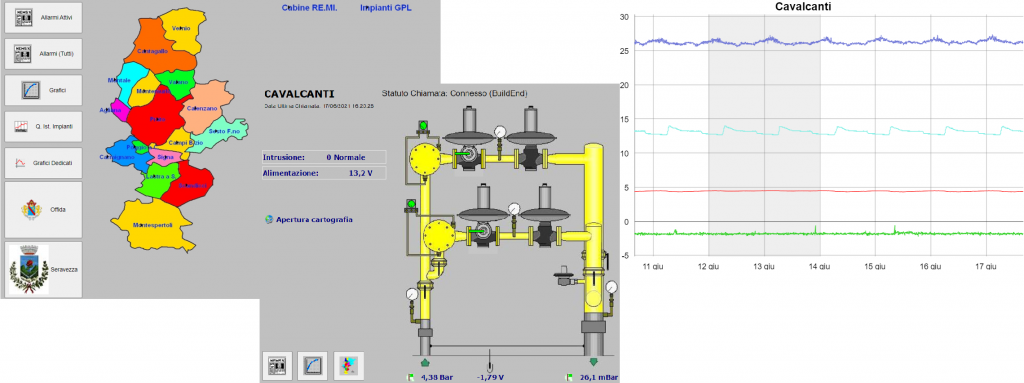Open the Apertura cartografia link

coord(314,220)
